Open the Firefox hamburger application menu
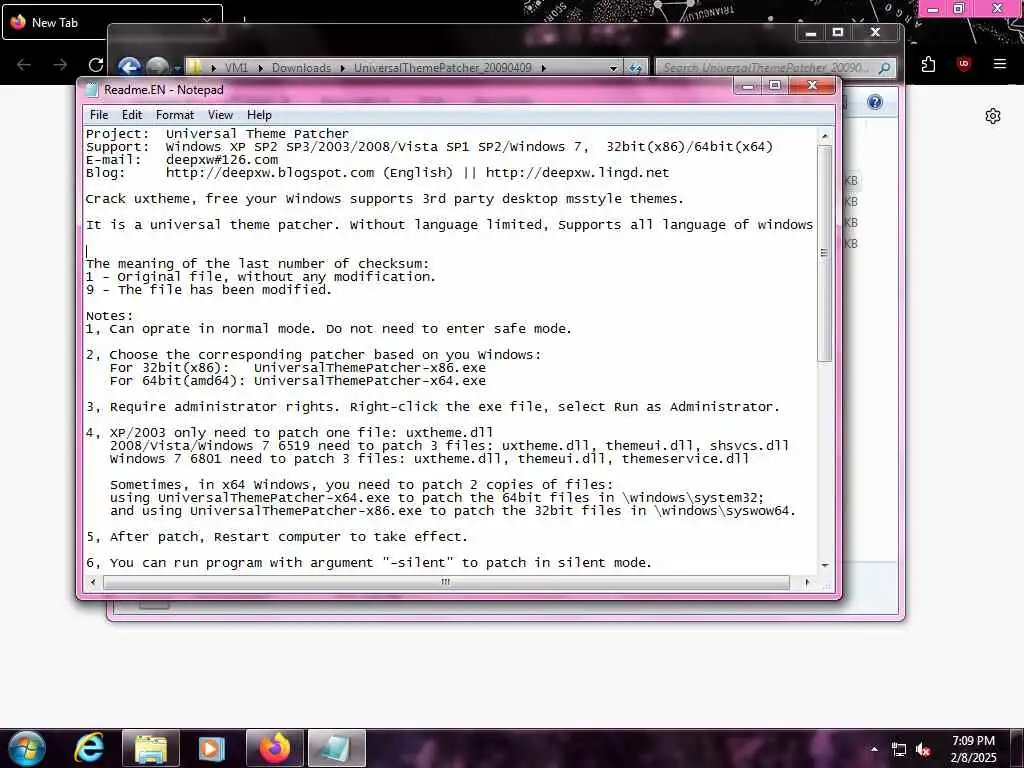The height and width of the screenshot is (768, 1024). pos(999,64)
